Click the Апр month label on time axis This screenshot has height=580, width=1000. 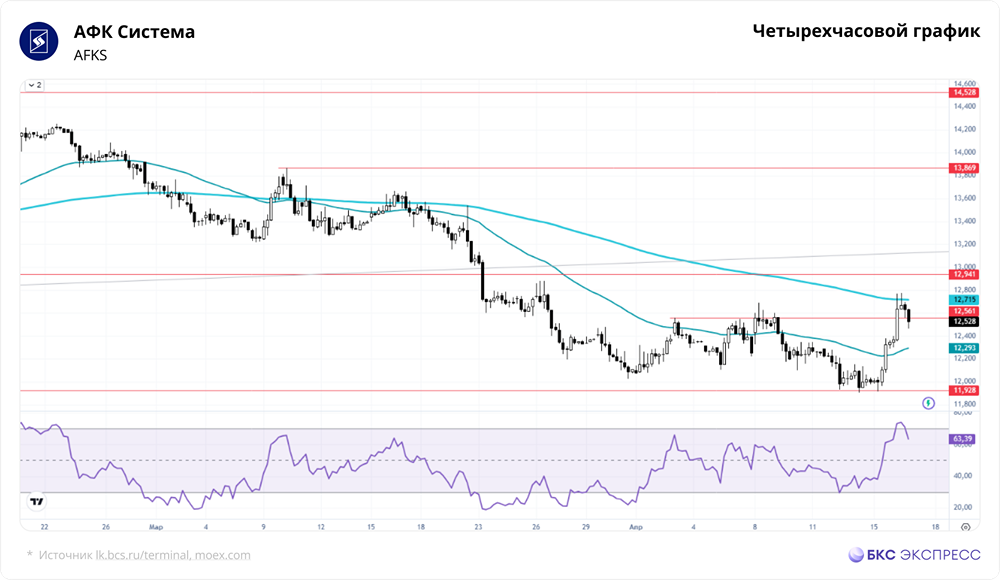tap(635, 527)
